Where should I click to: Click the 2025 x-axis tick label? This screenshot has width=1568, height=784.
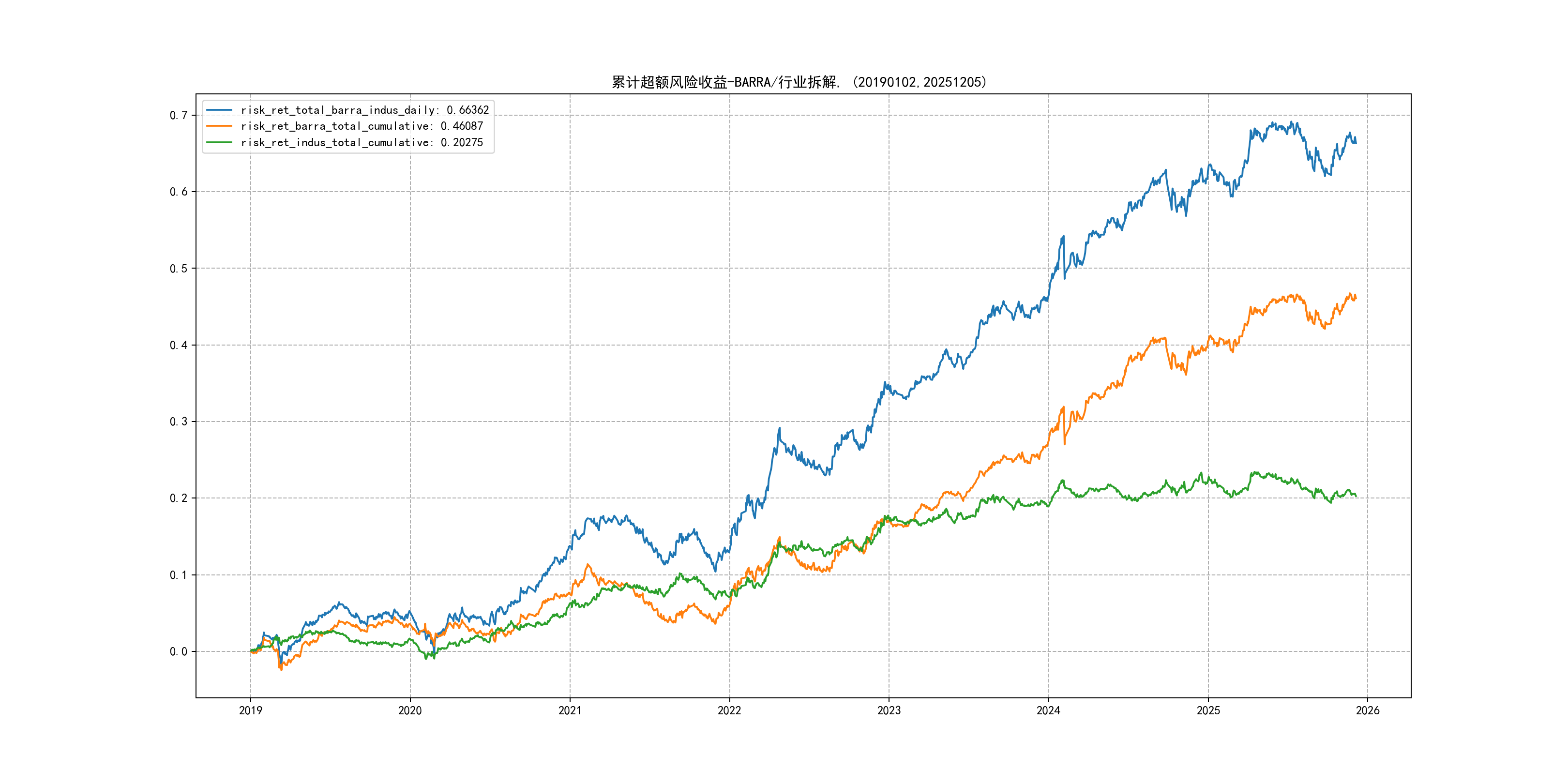click(x=1208, y=710)
